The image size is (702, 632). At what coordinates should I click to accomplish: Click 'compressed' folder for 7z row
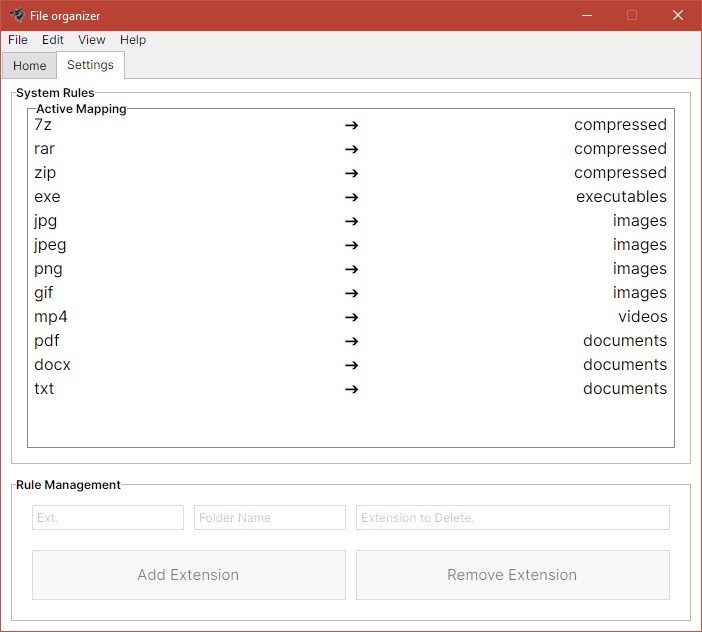tap(621, 125)
